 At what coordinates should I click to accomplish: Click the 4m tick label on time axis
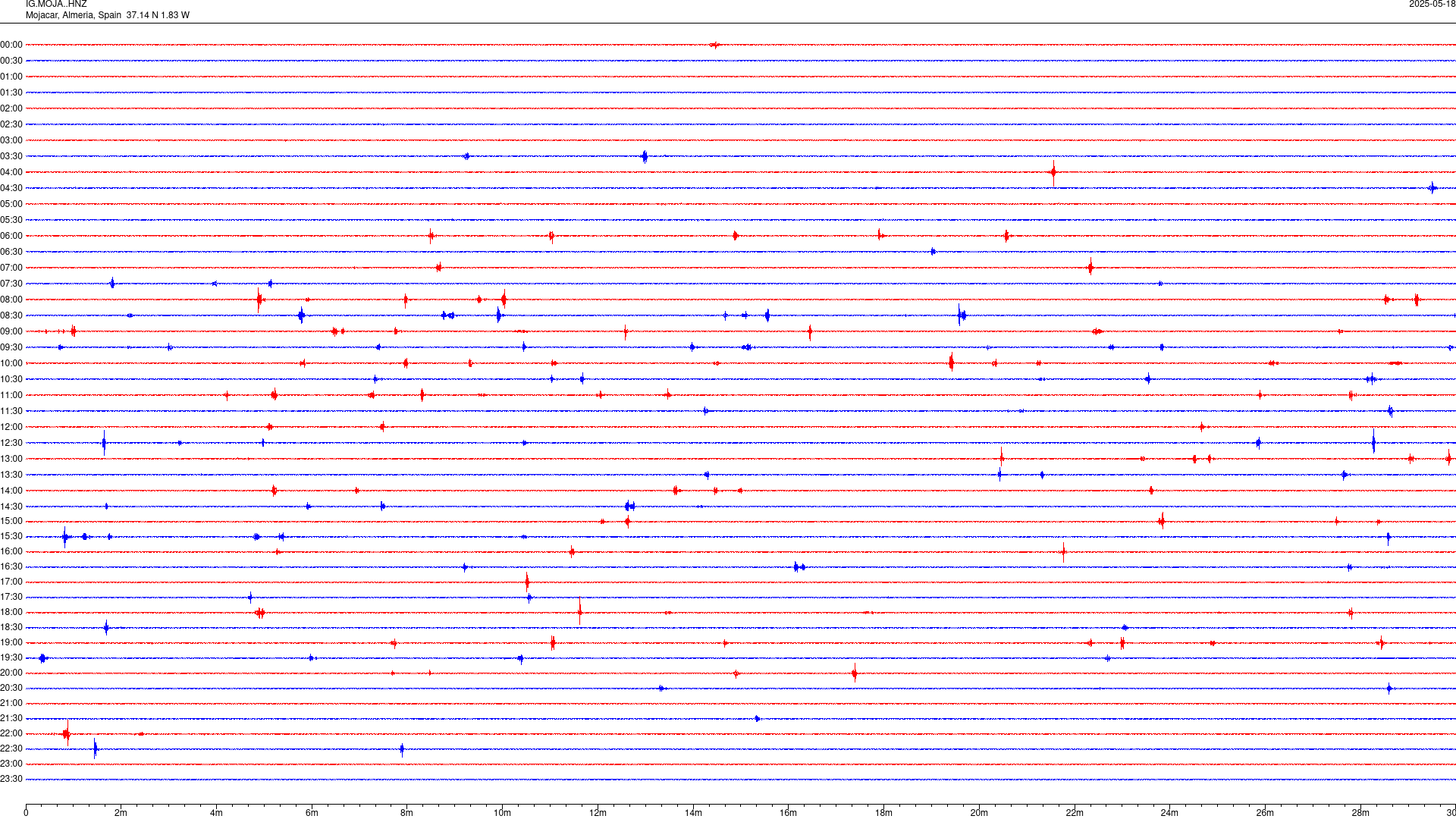[216, 813]
